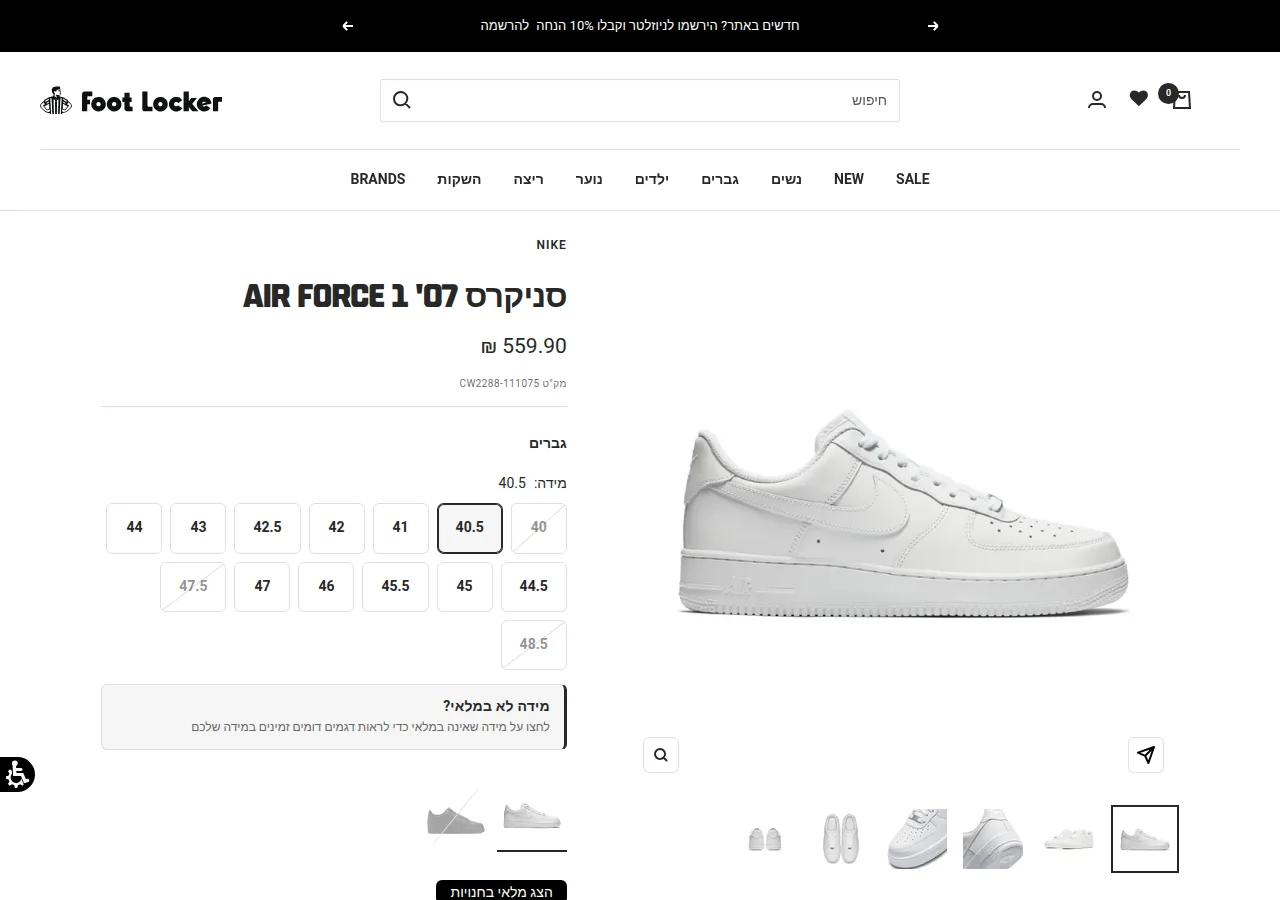
Task: Go to next announcement with right arrow
Action: (933, 26)
